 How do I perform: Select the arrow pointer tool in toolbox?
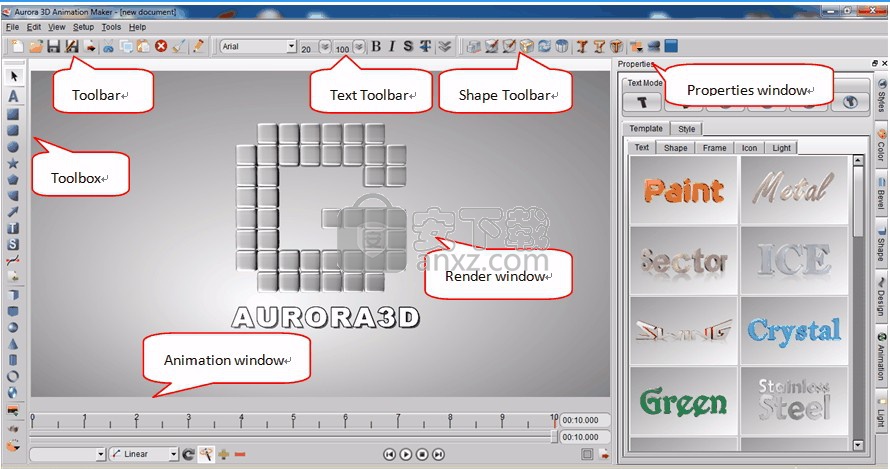[x=14, y=76]
